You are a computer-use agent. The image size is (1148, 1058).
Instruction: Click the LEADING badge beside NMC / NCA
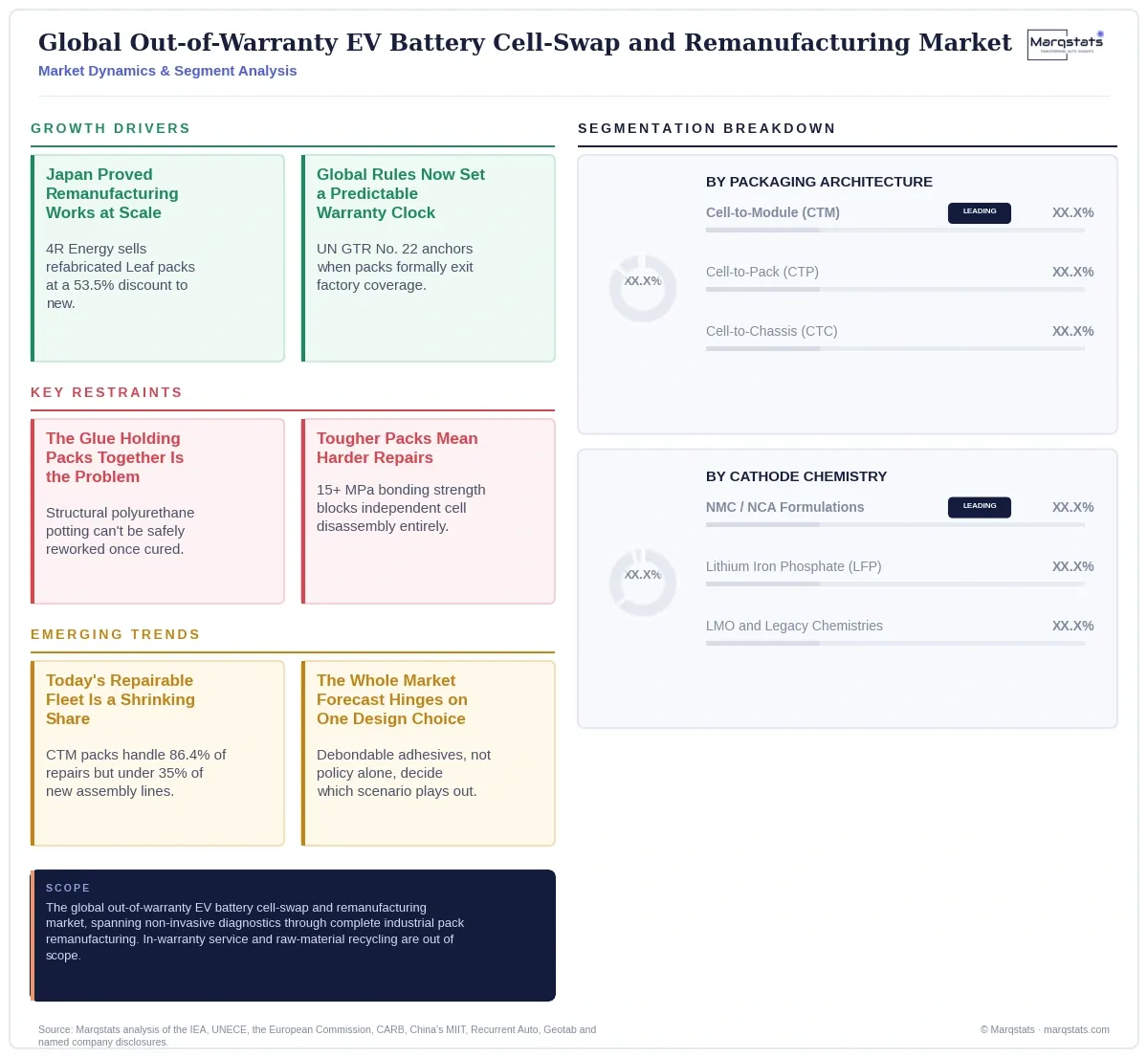point(980,507)
